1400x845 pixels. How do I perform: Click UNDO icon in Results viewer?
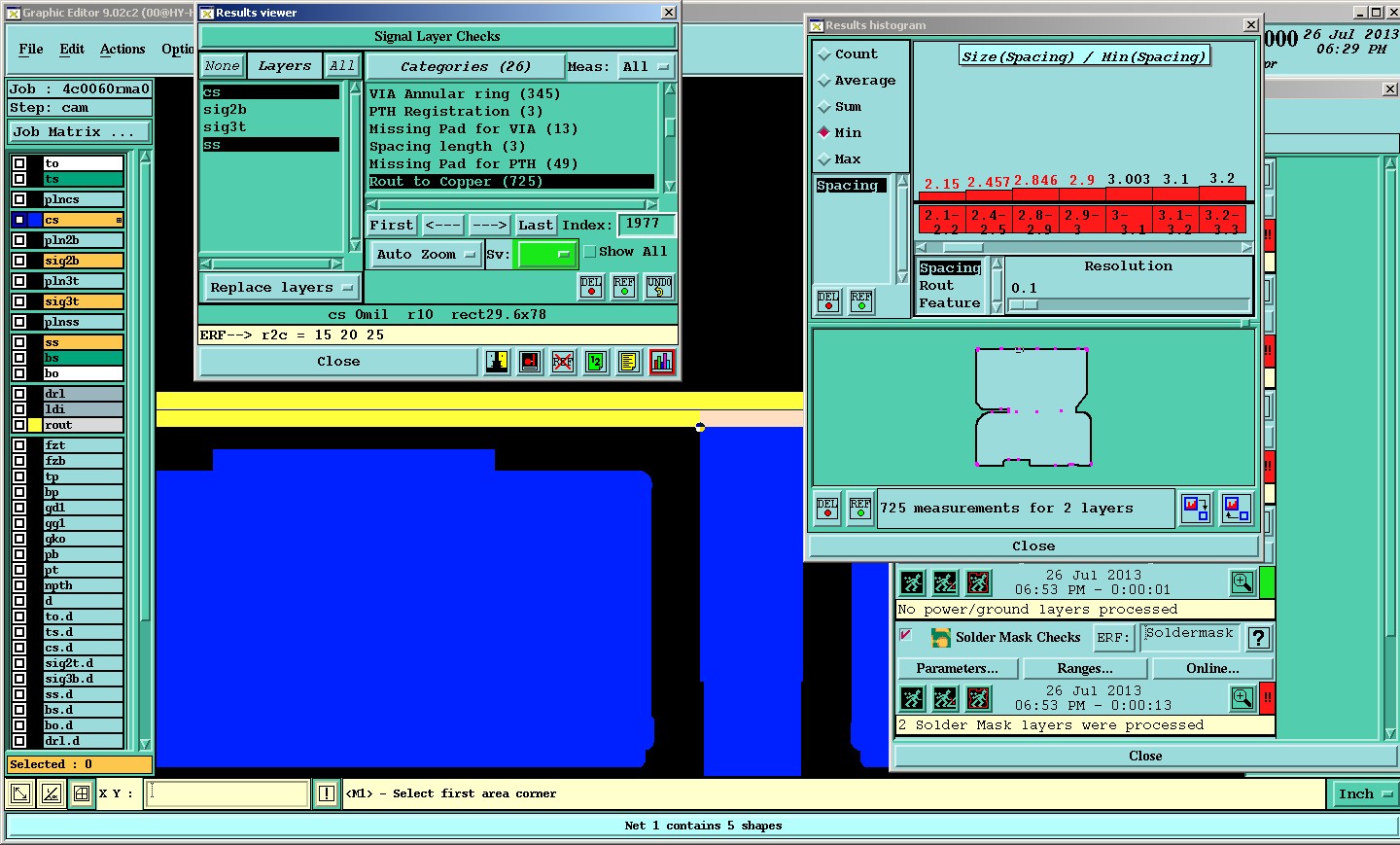point(659,287)
